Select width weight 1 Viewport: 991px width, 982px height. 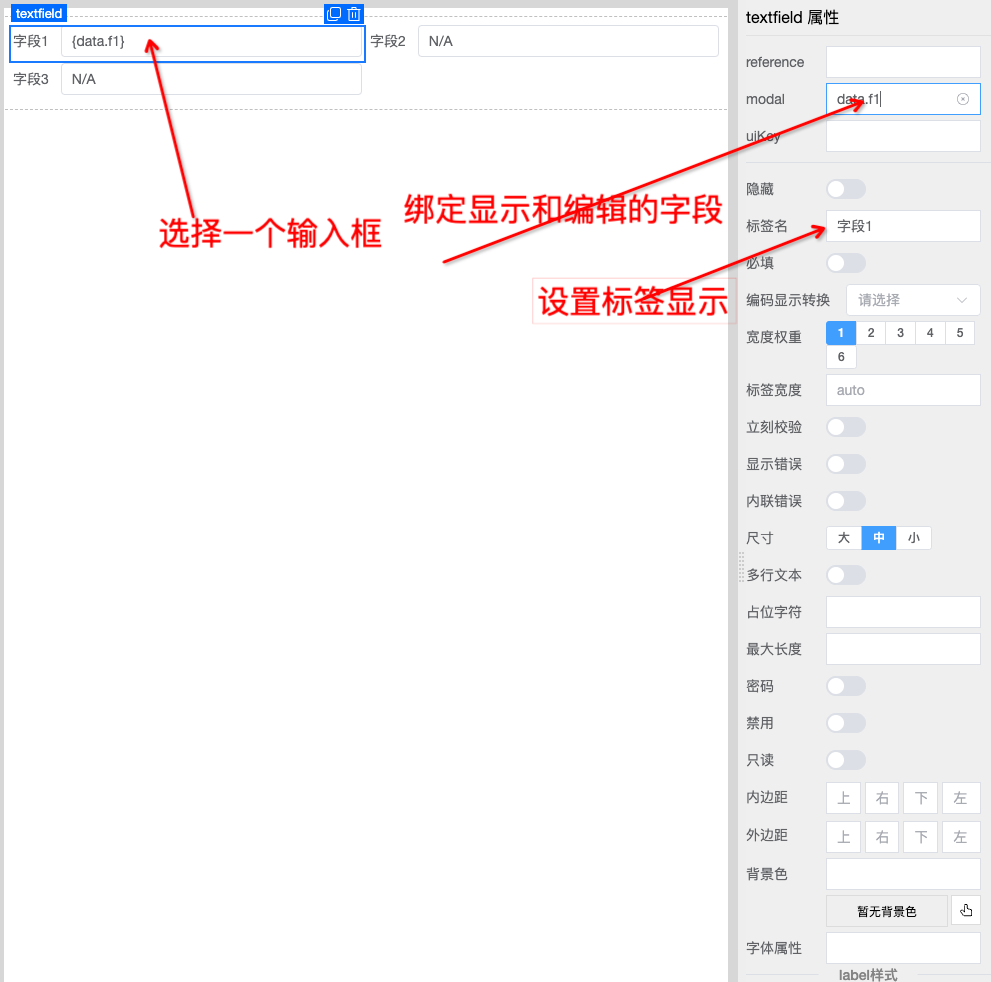841,333
